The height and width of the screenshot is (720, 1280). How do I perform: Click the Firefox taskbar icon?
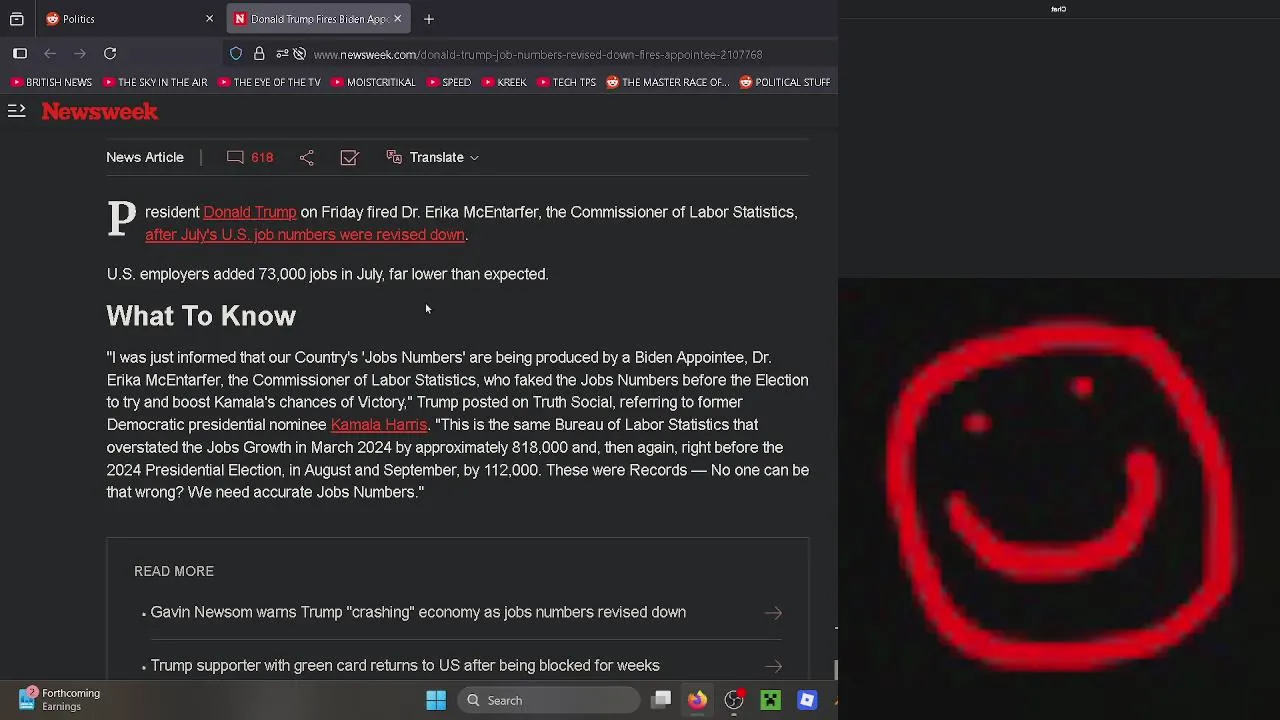point(697,700)
